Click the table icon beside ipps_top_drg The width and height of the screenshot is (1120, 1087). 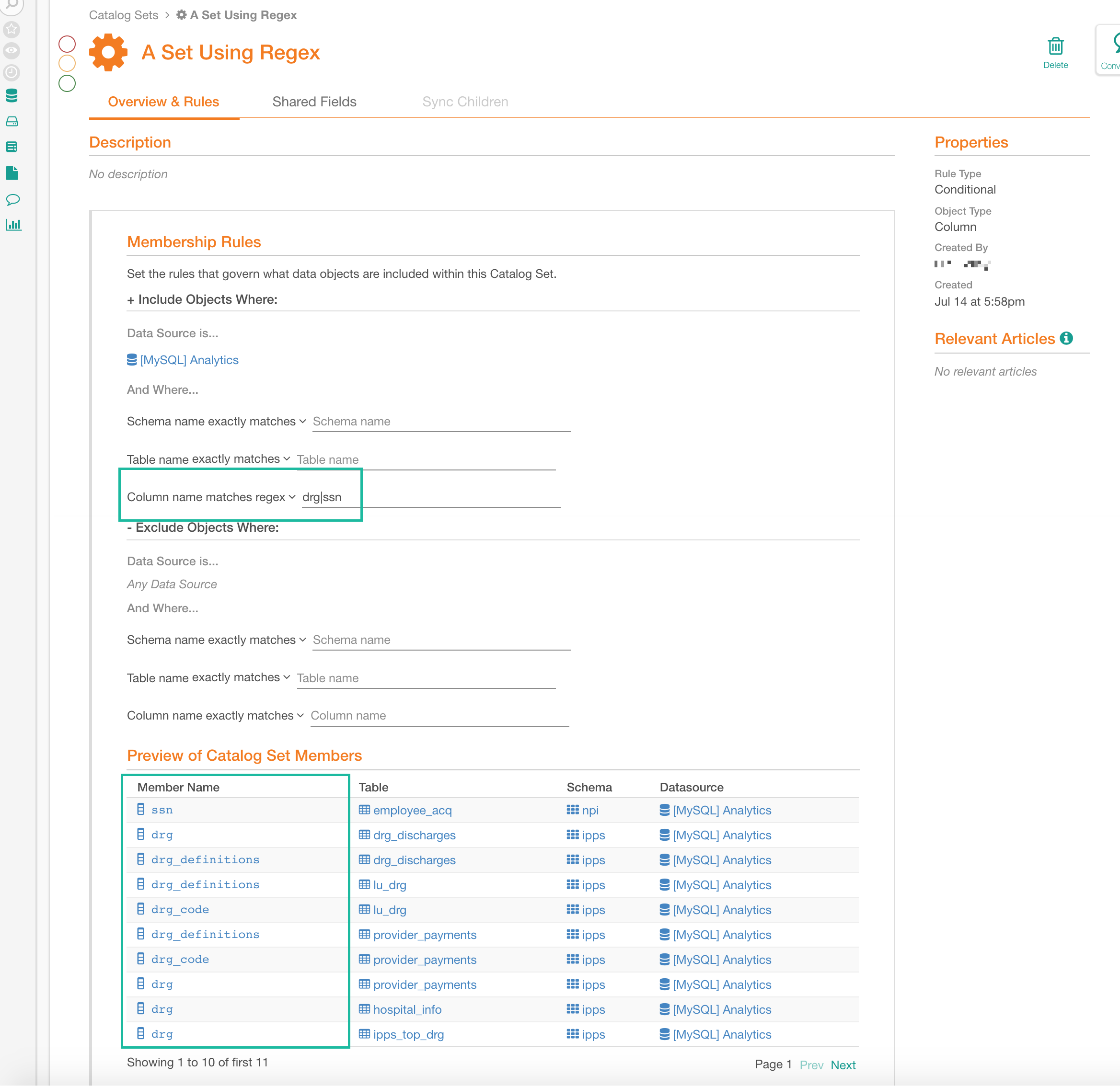[x=364, y=1034]
